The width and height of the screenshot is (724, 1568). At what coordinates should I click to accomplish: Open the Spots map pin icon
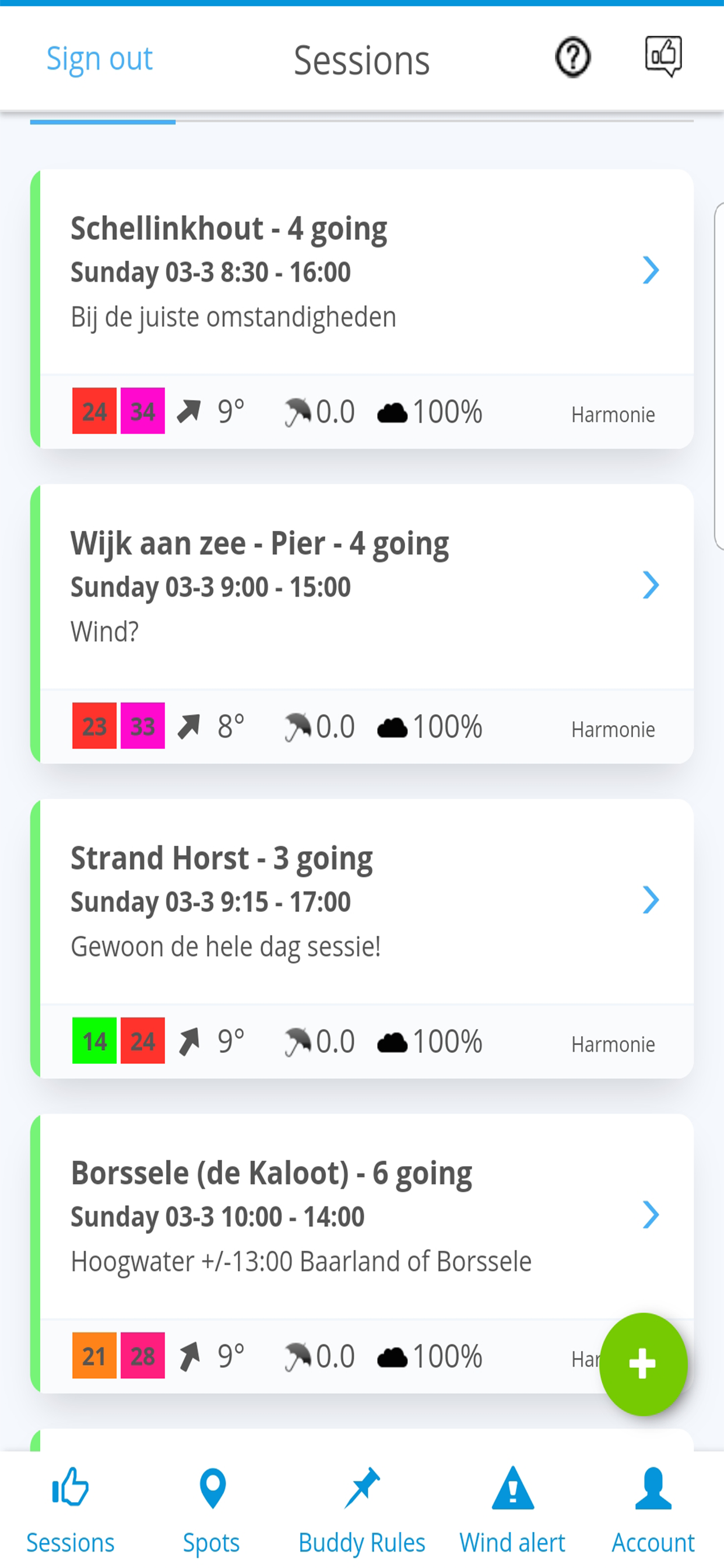pyautogui.click(x=212, y=1488)
